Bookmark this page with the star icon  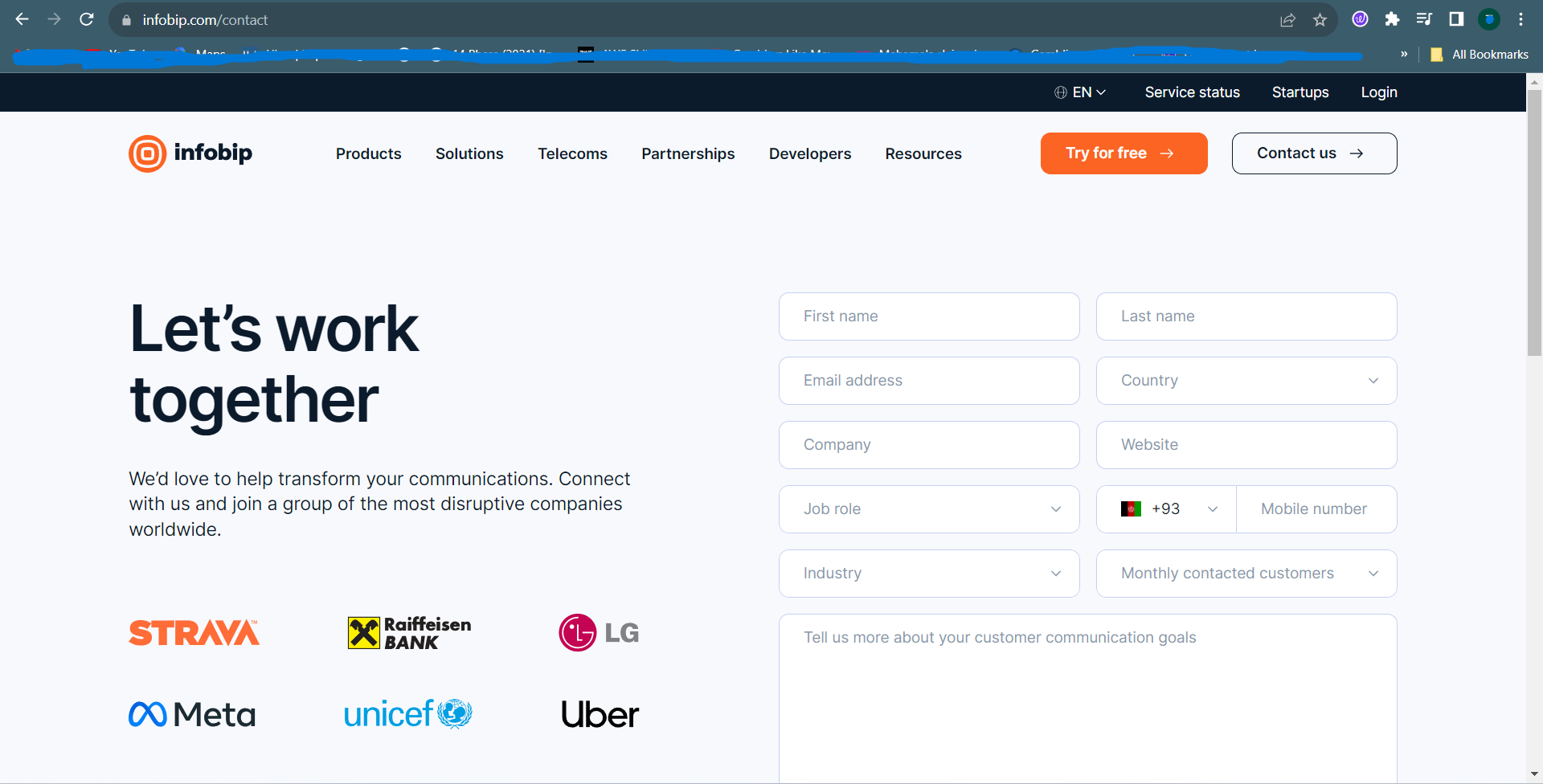tap(1320, 20)
